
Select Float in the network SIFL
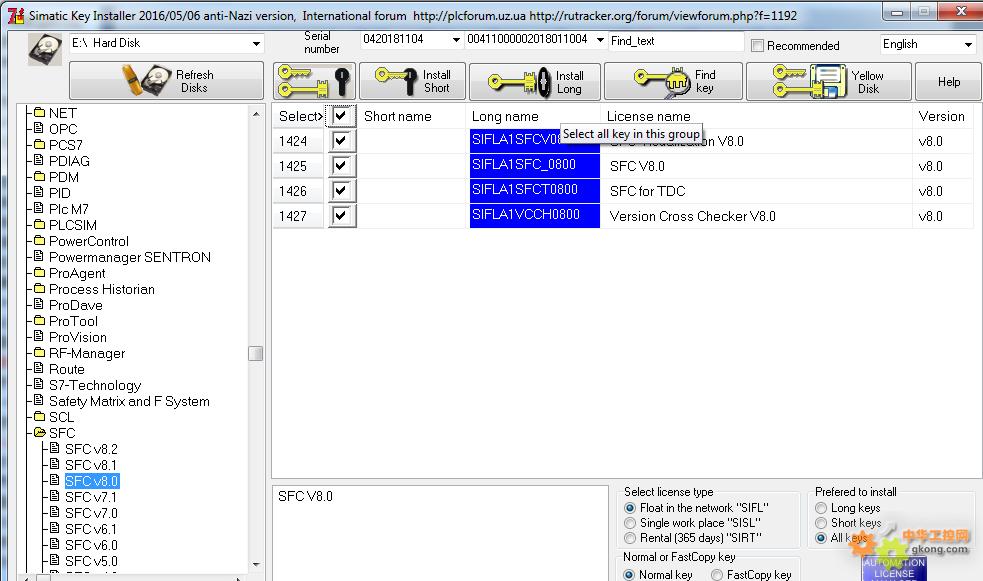pyautogui.click(x=630, y=508)
